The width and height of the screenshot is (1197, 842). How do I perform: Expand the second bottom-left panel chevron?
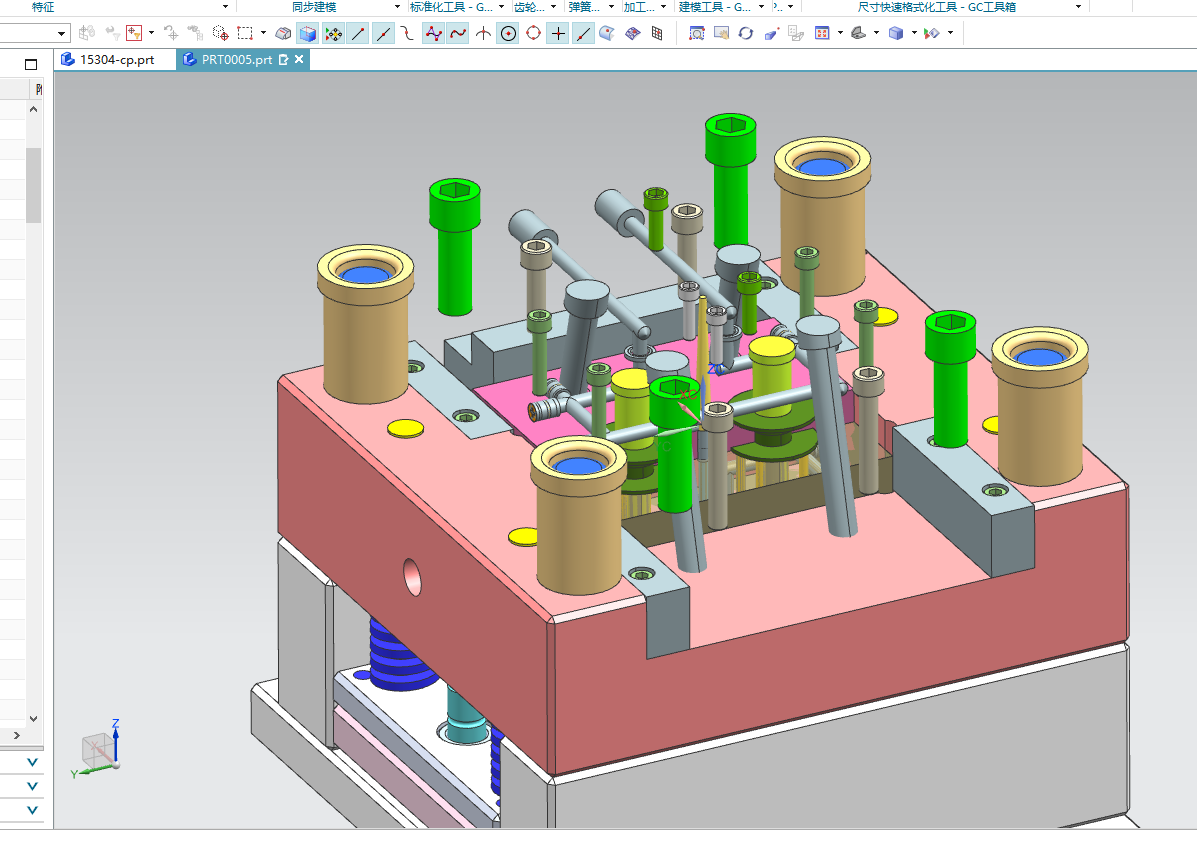[32, 786]
